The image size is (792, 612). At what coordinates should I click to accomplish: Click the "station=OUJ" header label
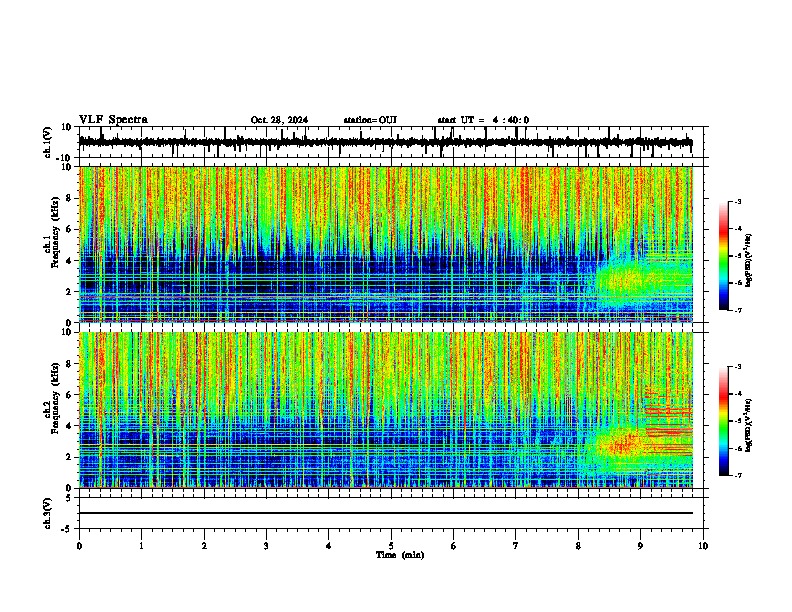click(x=370, y=120)
